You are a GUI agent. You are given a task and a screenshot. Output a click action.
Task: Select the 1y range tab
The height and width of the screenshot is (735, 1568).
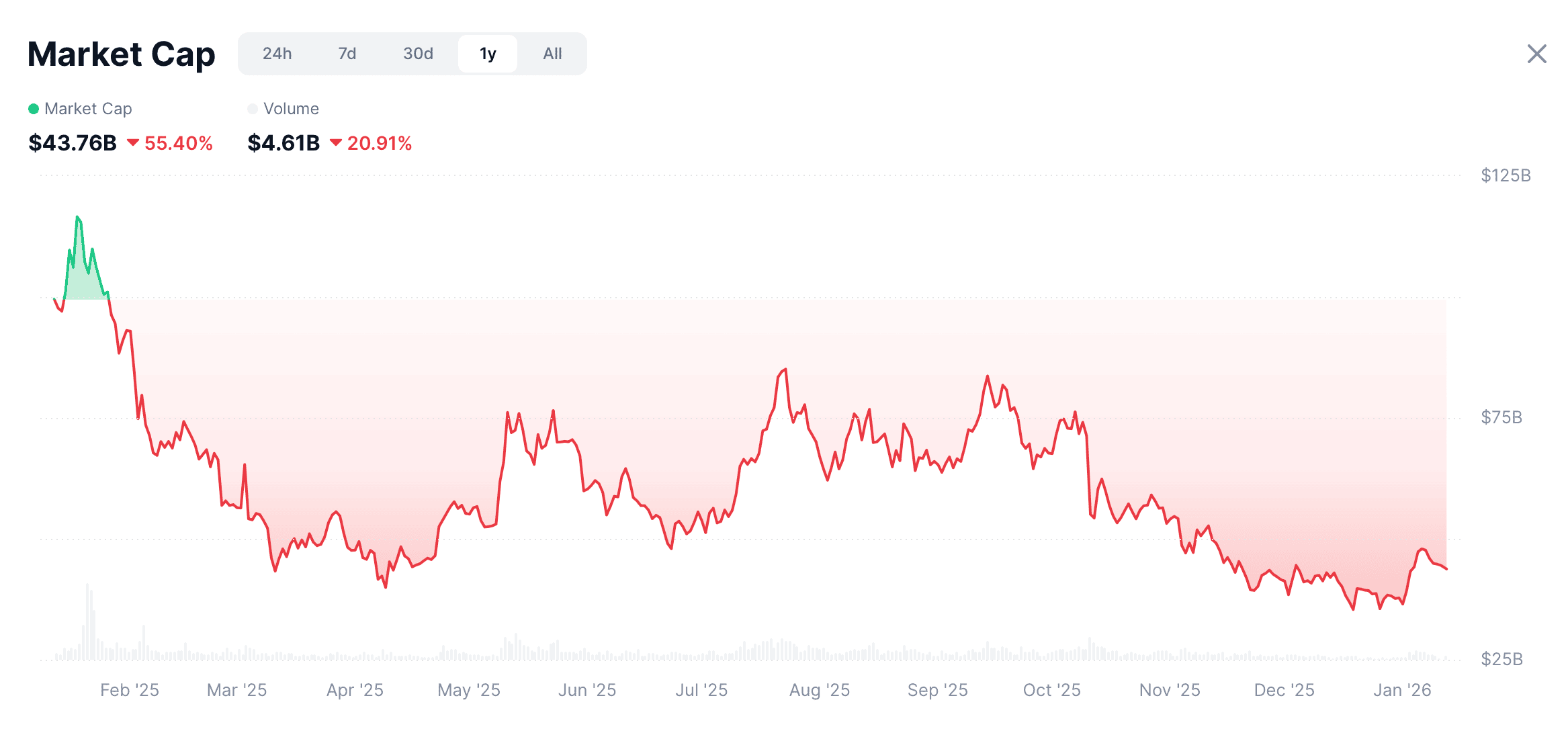click(488, 54)
